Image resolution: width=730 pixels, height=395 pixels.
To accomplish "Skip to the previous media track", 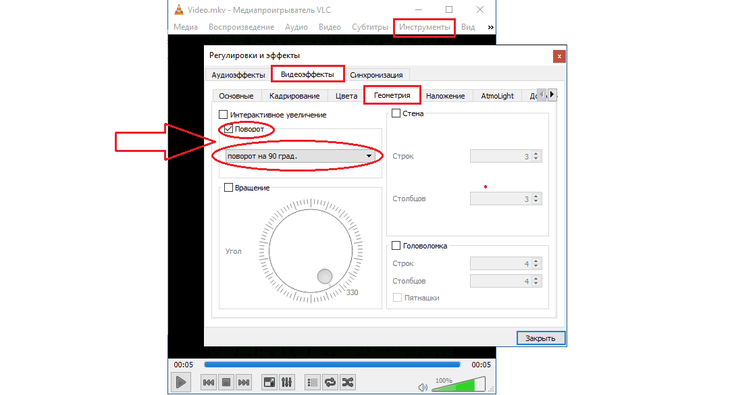I will 208,382.
